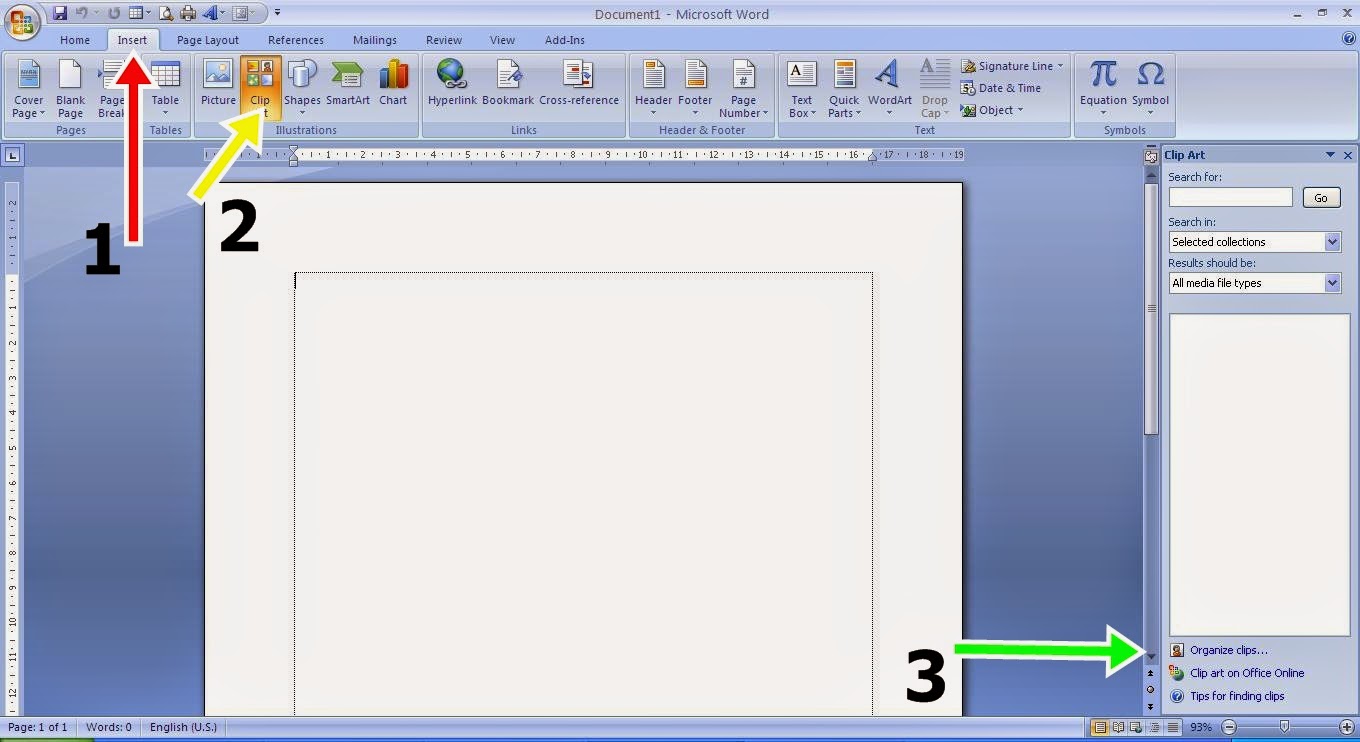Viewport: 1360px width, 742px height.
Task: Go to the References tab
Action: point(296,40)
